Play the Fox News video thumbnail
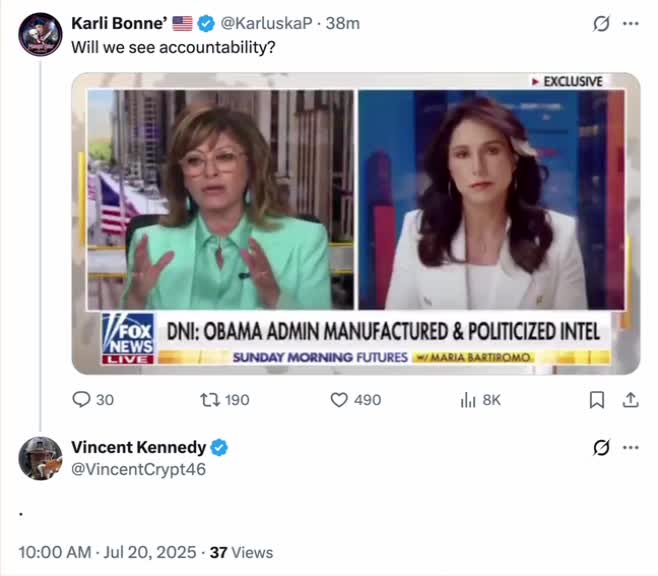 pos(355,222)
